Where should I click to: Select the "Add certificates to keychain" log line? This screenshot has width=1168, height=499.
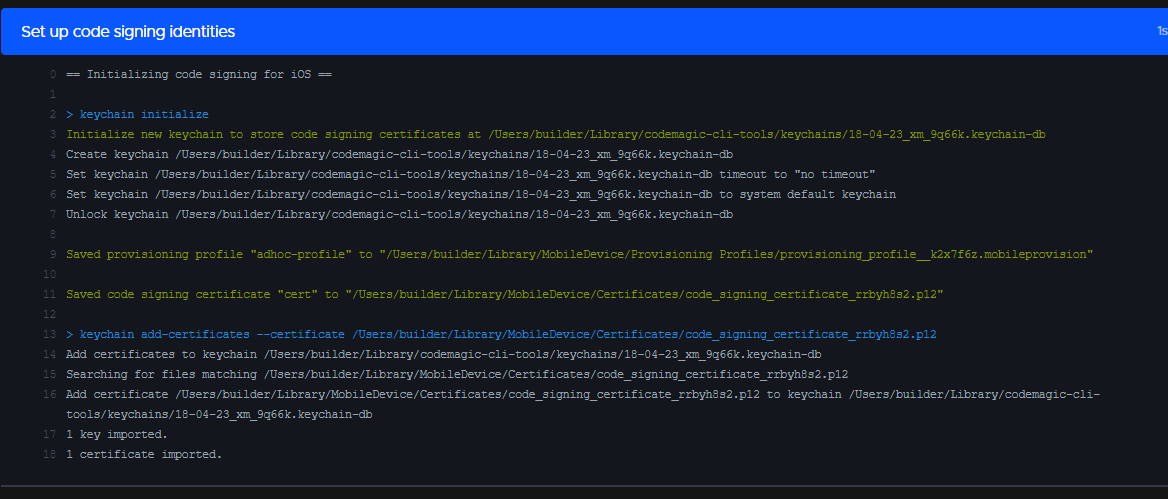pos(444,355)
